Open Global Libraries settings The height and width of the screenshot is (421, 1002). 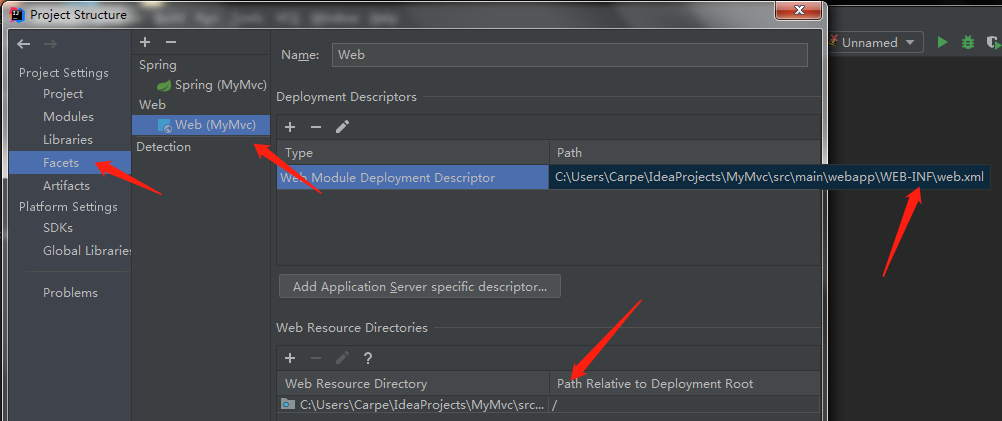86,251
